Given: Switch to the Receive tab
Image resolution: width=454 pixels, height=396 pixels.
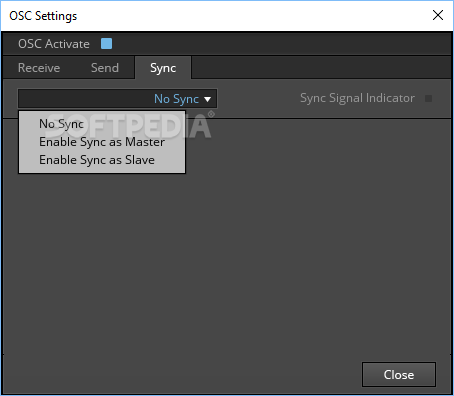Looking at the screenshot, I should coord(39,68).
